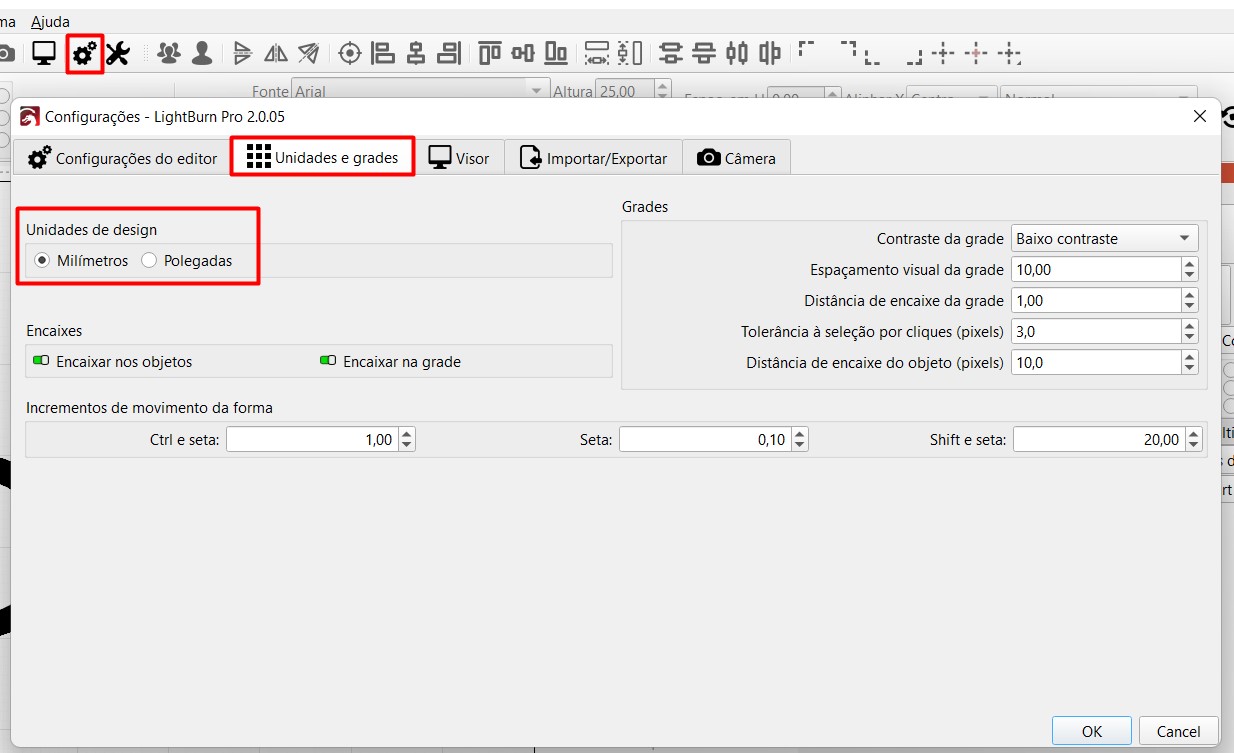Open settings with the gears toolbar icon

85,53
